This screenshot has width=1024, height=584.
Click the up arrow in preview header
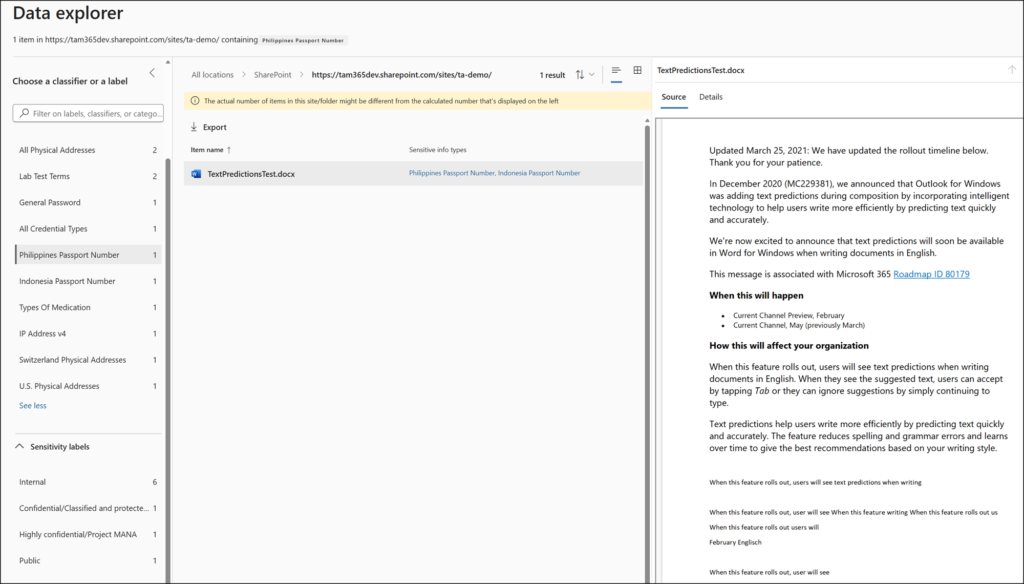pos(1011,70)
